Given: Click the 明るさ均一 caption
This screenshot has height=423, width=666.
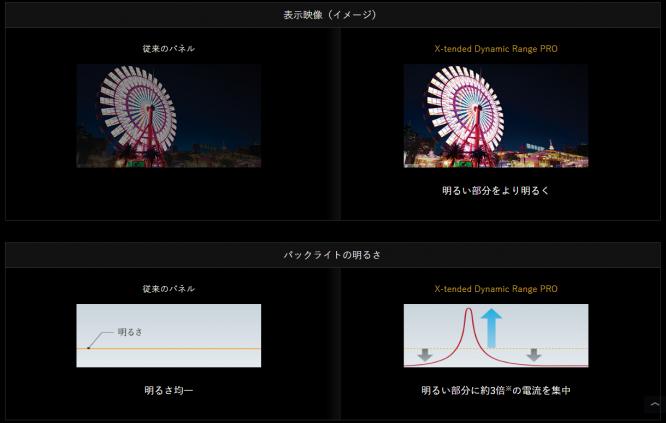Looking at the screenshot, I should tap(169, 390).
